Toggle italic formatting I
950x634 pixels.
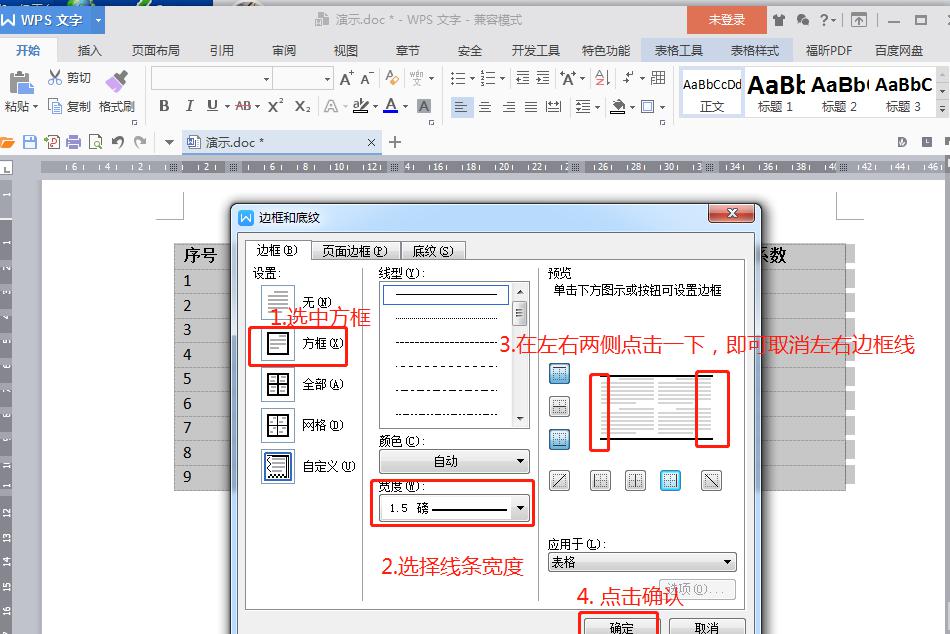pyautogui.click(x=189, y=106)
